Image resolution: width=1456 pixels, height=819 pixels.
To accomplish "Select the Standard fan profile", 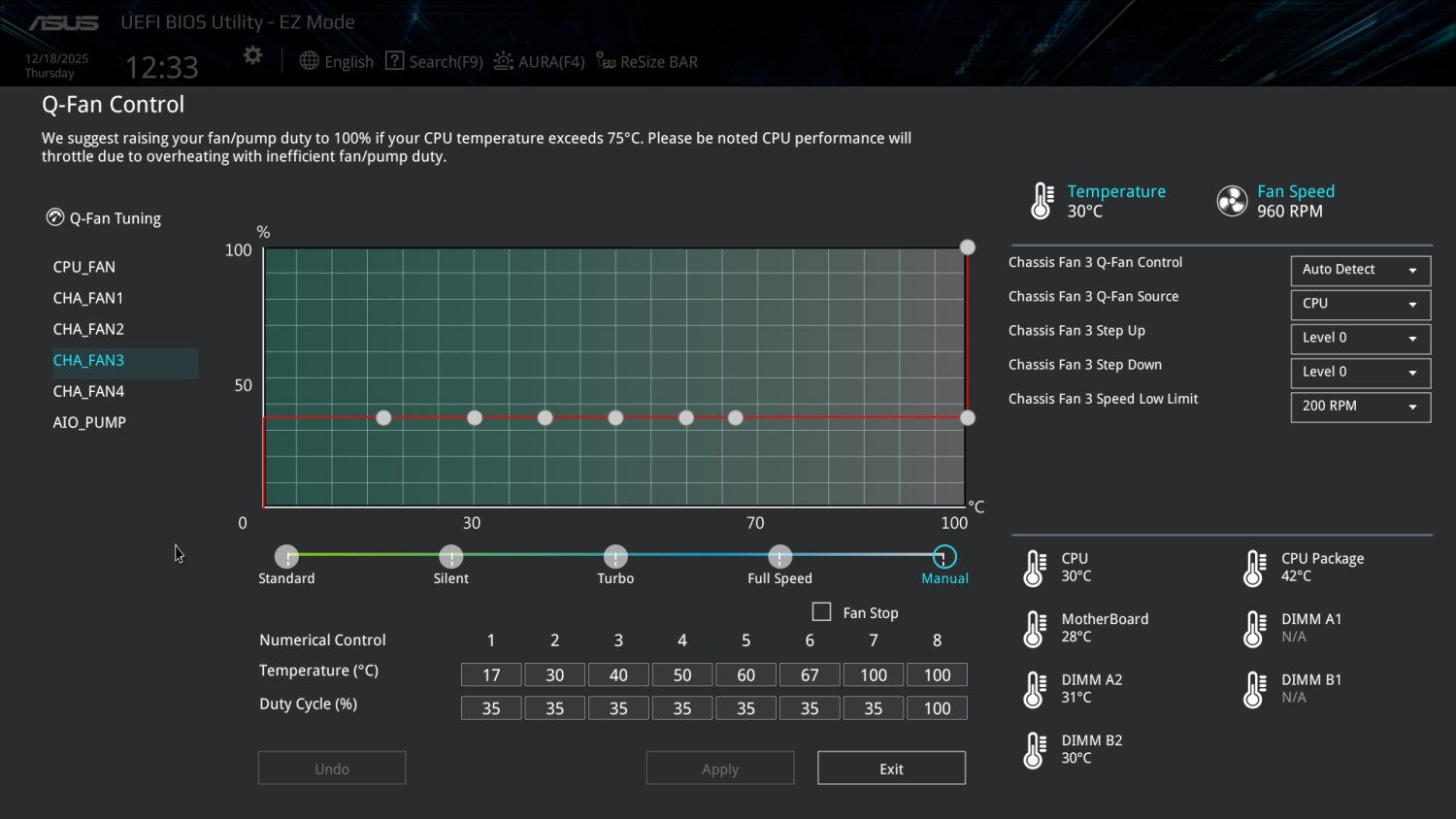I will coord(286,557).
